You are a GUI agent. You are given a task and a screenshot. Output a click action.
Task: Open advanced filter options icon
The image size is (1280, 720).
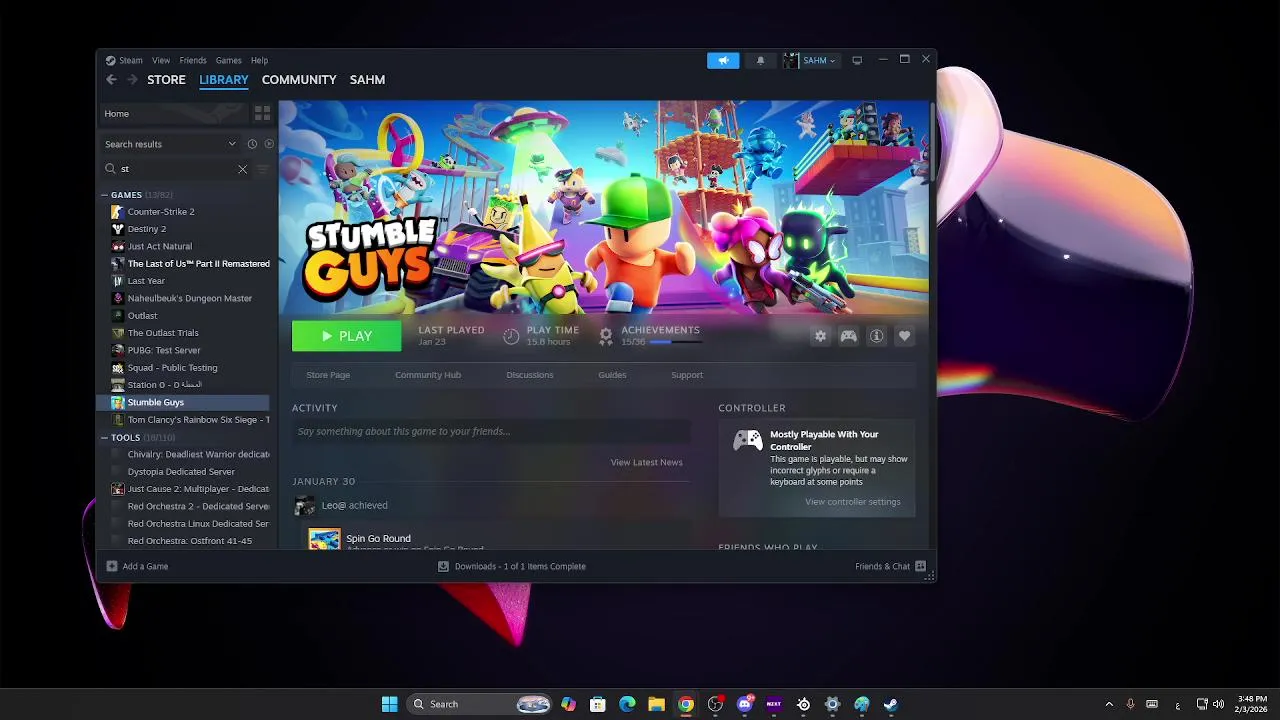coord(263,169)
